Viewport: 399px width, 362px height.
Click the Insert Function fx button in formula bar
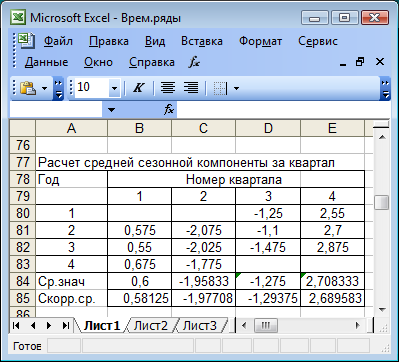(169, 109)
